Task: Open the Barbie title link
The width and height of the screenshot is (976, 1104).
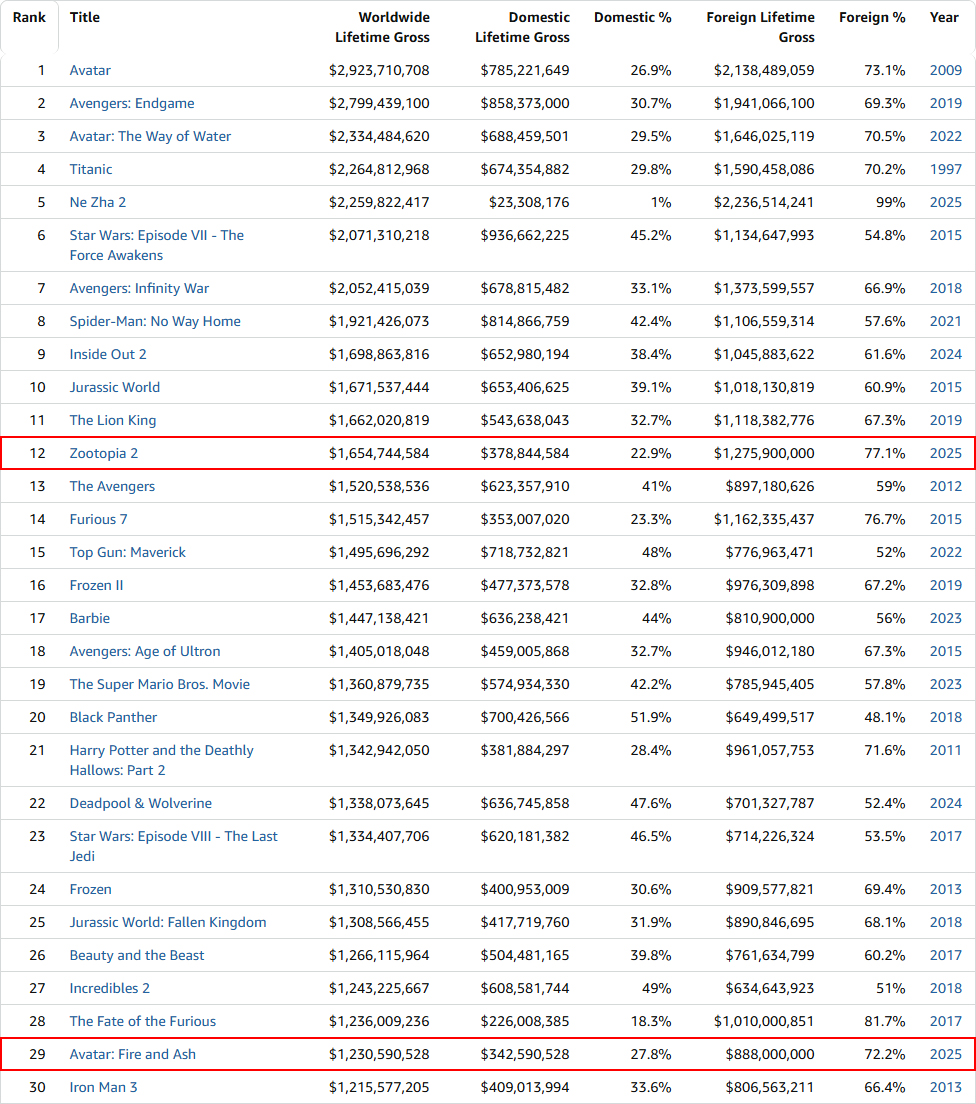Action: pyautogui.click(x=90, y=618)
